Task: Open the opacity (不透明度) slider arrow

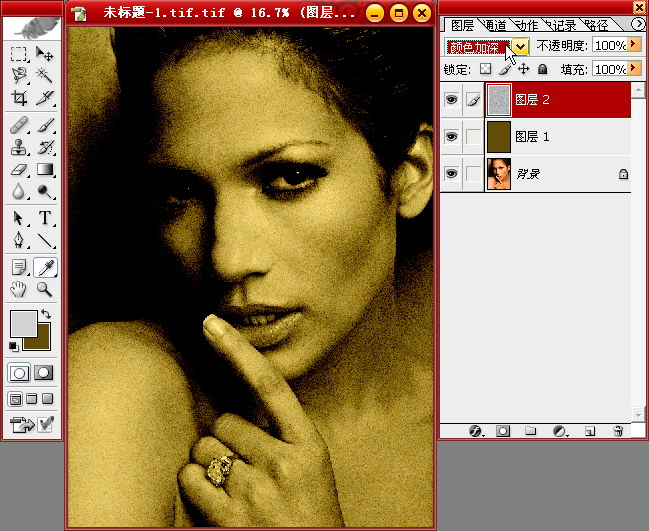Action: pos(633,44)
